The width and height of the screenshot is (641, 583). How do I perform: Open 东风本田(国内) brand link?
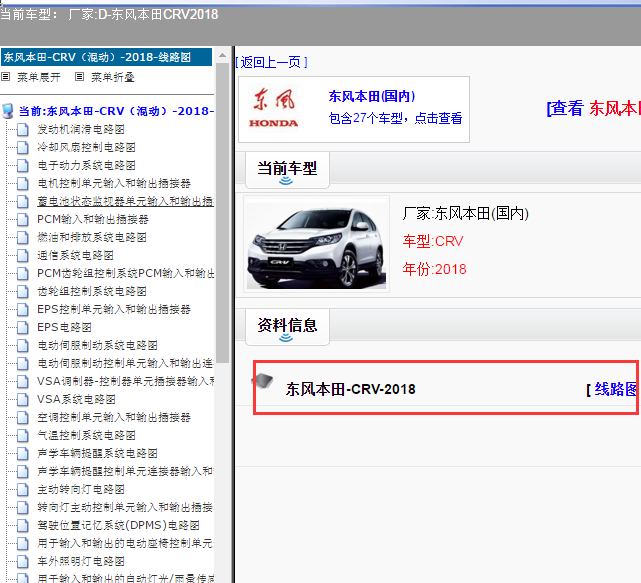372,96
